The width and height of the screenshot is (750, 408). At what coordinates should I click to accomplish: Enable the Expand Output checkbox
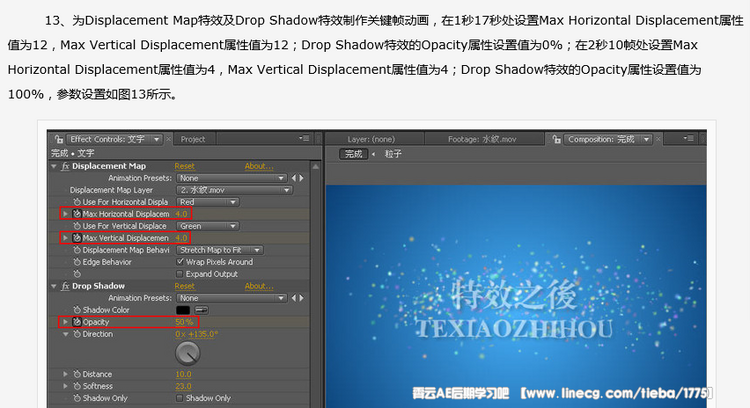(x=180, y=274)
